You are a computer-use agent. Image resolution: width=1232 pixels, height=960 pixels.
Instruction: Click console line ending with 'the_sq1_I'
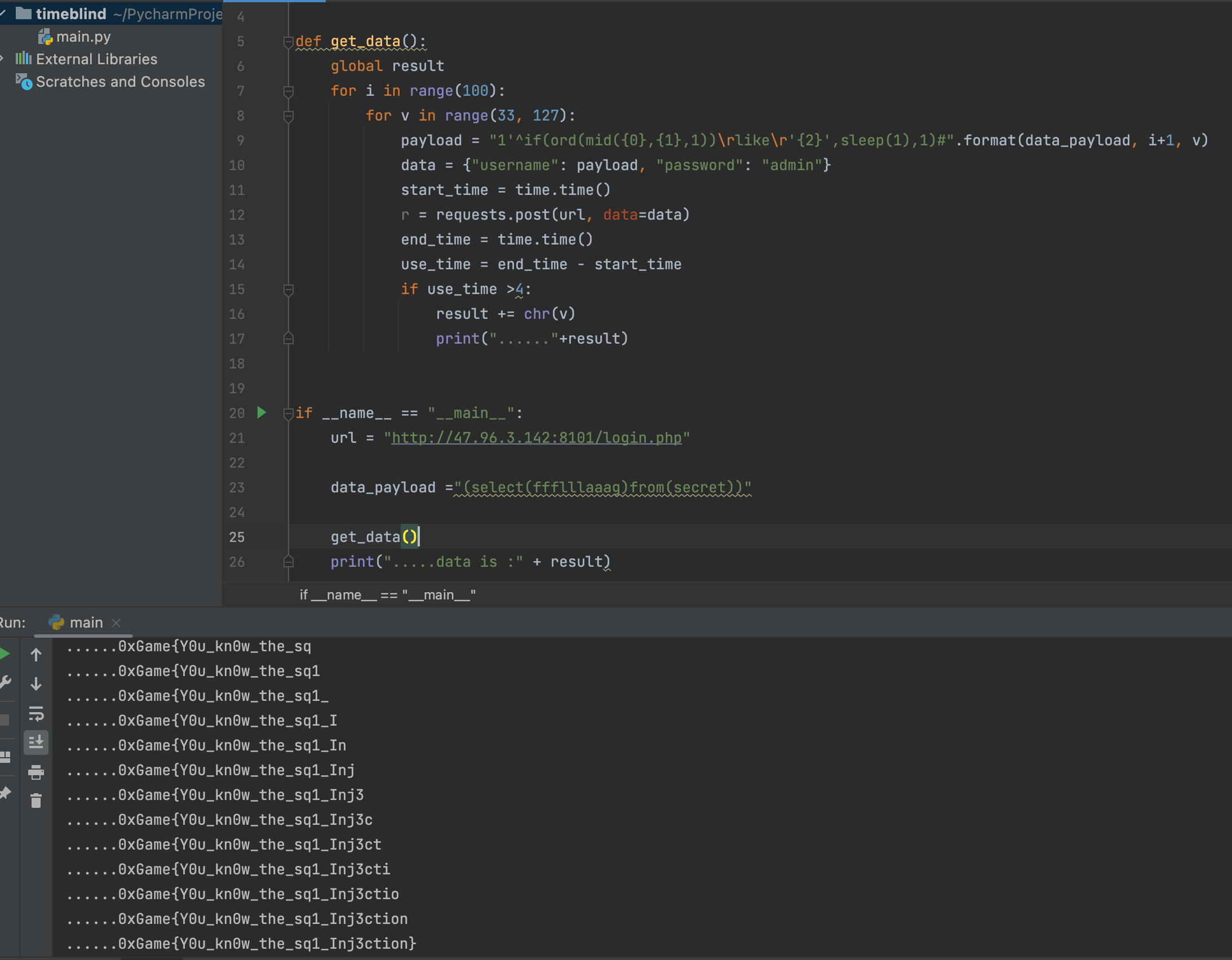[202, 721]
